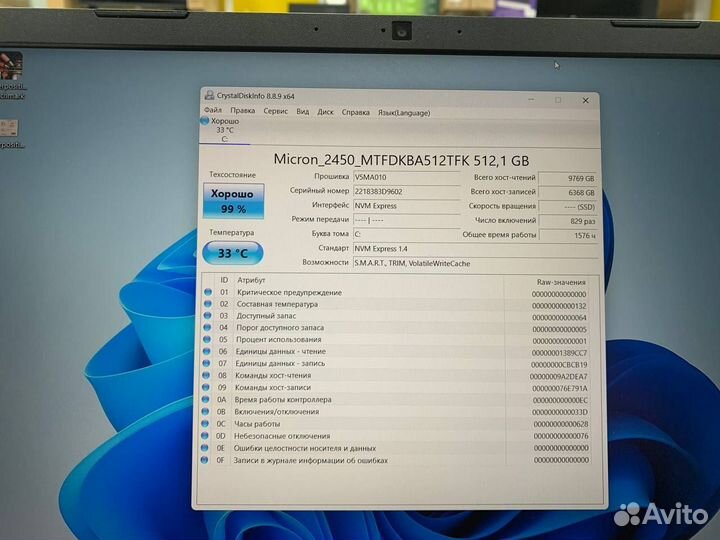Open the Файл menu

(x=213, y=112)
